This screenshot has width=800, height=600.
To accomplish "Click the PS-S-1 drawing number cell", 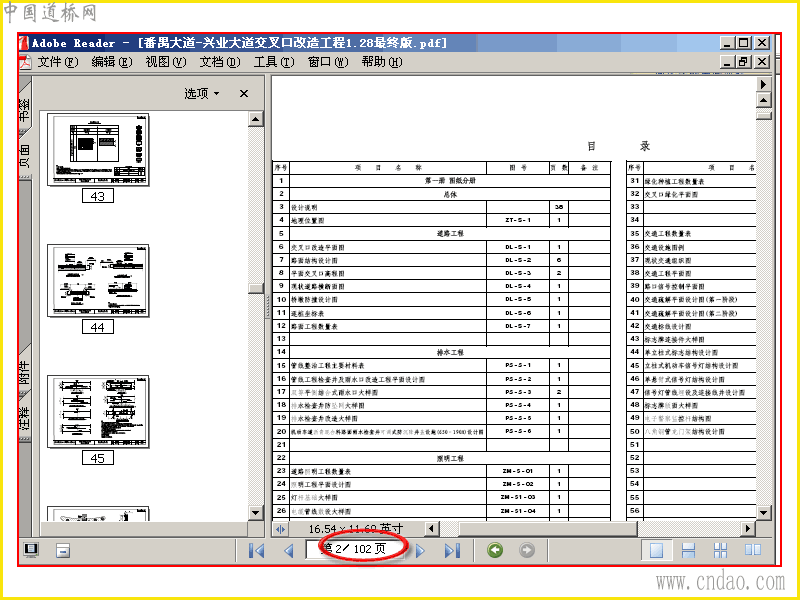I will pyautogui.click(x=518, y=365).
